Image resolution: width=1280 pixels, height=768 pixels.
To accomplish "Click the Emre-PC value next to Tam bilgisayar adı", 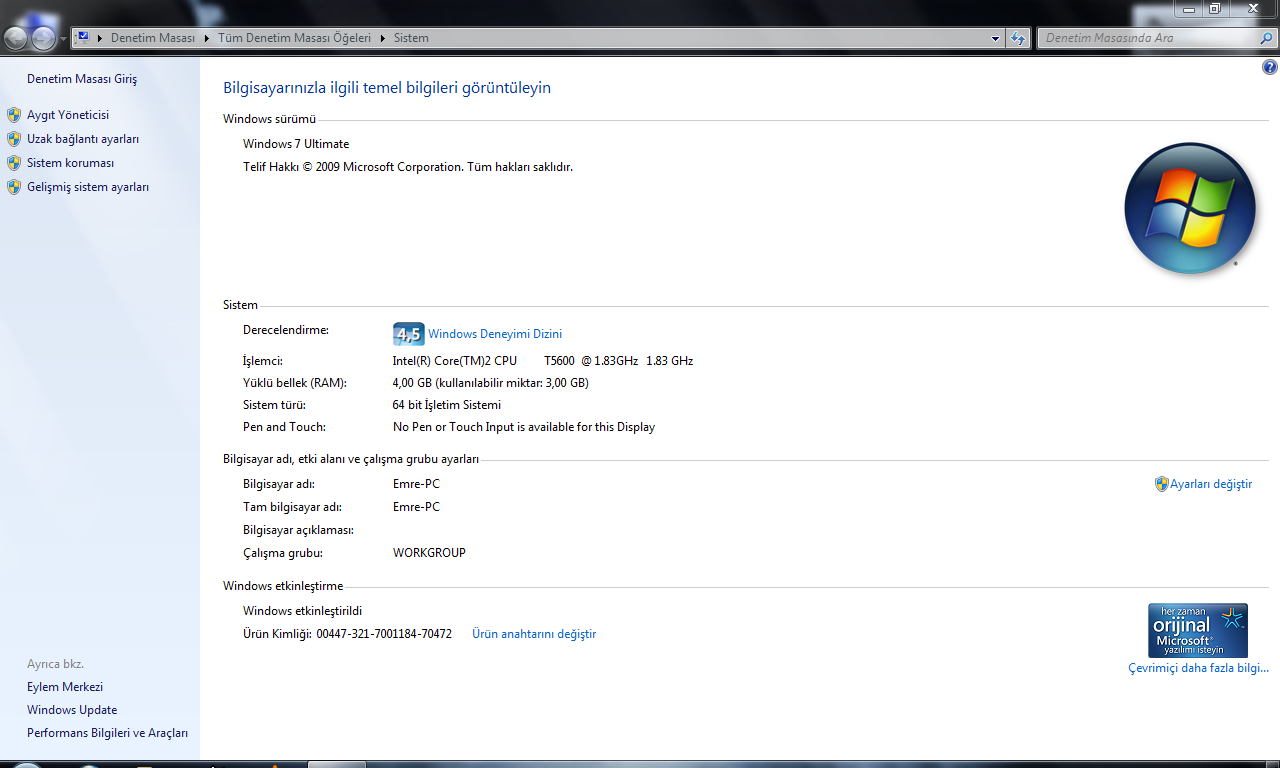I will click(x=416, y=507).
